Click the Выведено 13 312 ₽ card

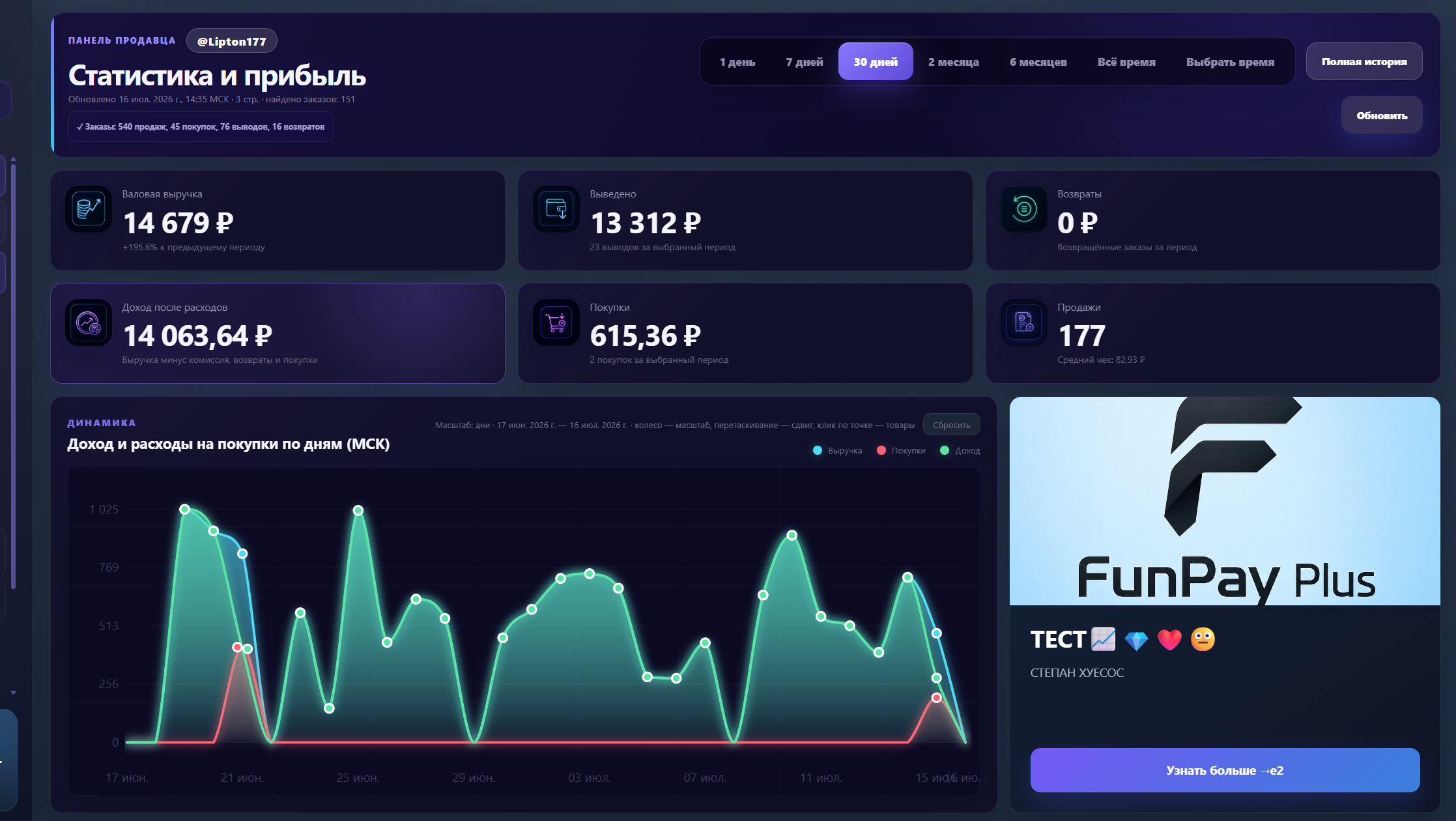pyautogui.click(x=745, y=220)
